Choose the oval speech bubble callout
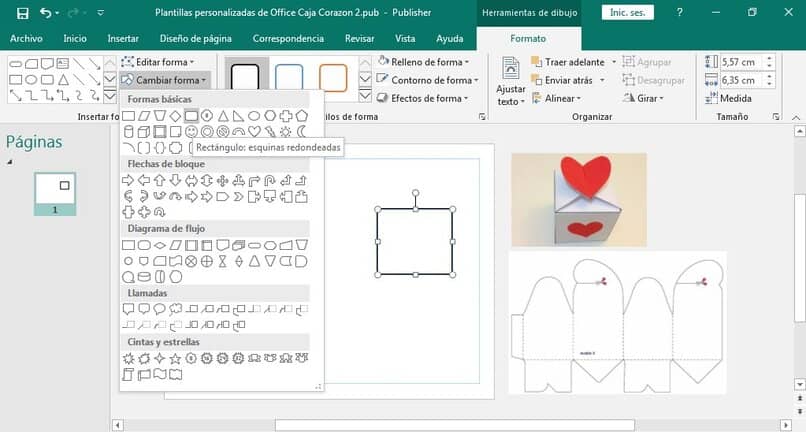This screenshot has width=806, height=432. (x=160, y=309)
